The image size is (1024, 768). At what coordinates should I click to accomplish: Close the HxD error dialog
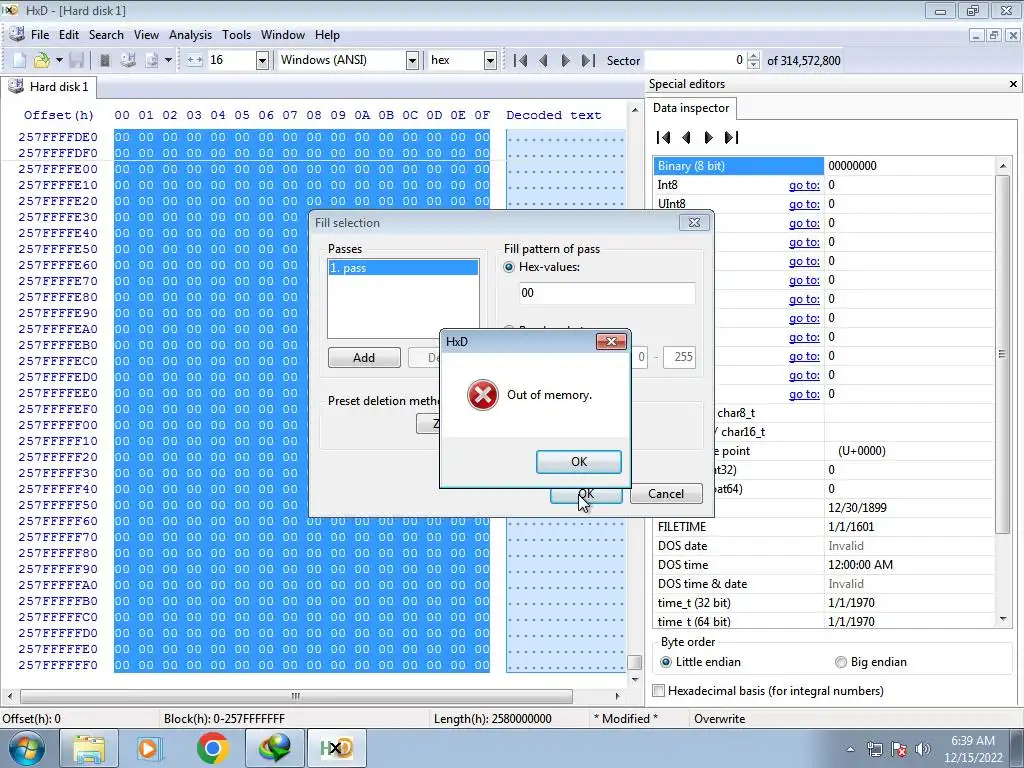click(x=611, y=342)
